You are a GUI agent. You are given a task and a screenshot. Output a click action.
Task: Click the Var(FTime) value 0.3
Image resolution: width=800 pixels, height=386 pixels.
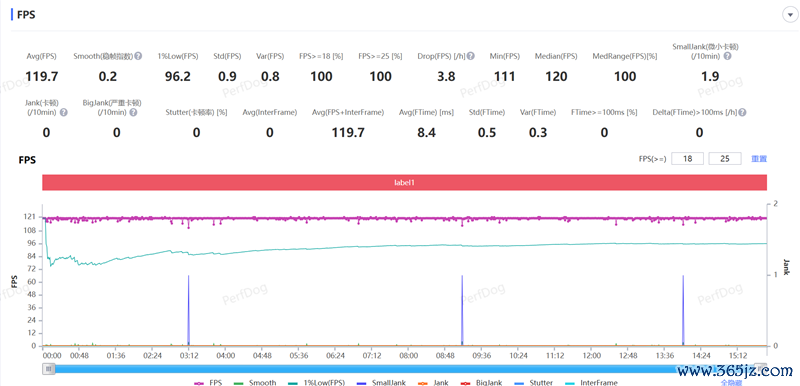[x=538, y=133]
